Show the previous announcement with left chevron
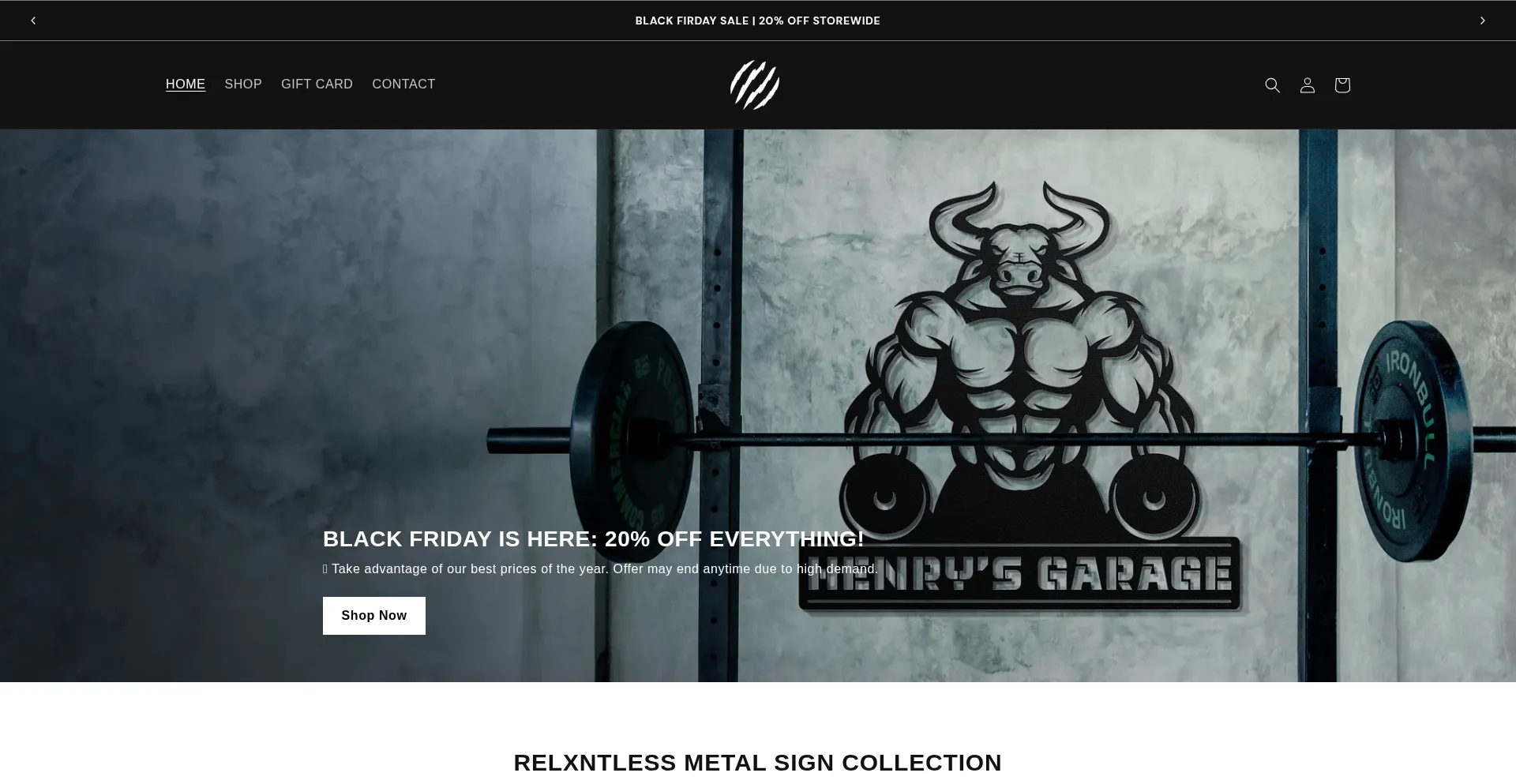The height and width of the screenshot is (784, 1516). (33, 21)
